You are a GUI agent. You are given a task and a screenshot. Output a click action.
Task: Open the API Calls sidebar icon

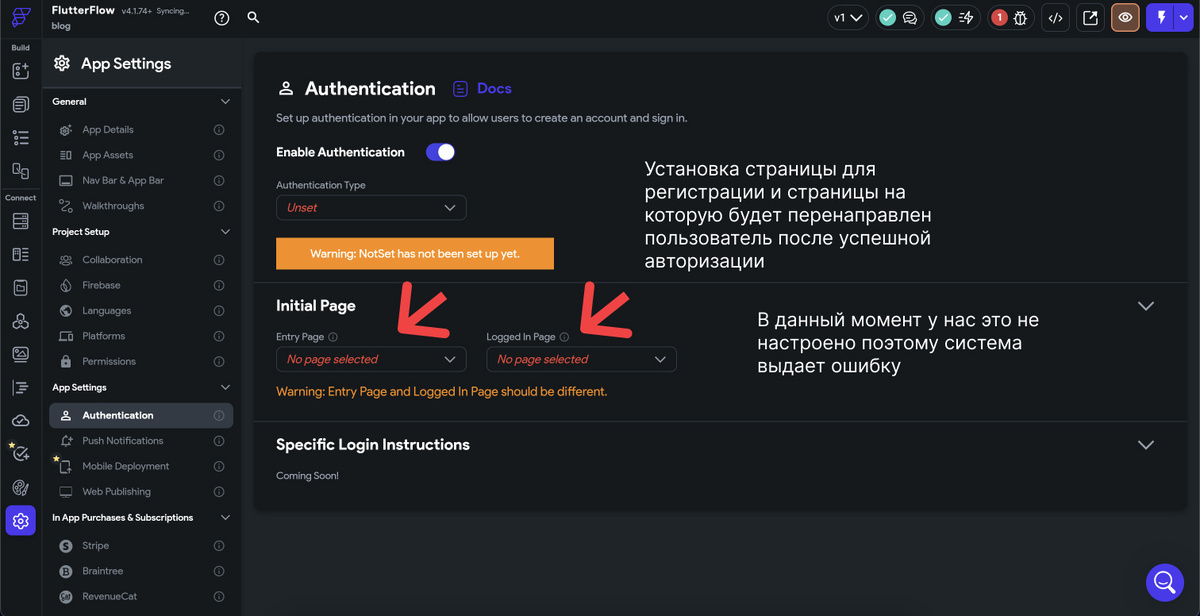(21, 288)
